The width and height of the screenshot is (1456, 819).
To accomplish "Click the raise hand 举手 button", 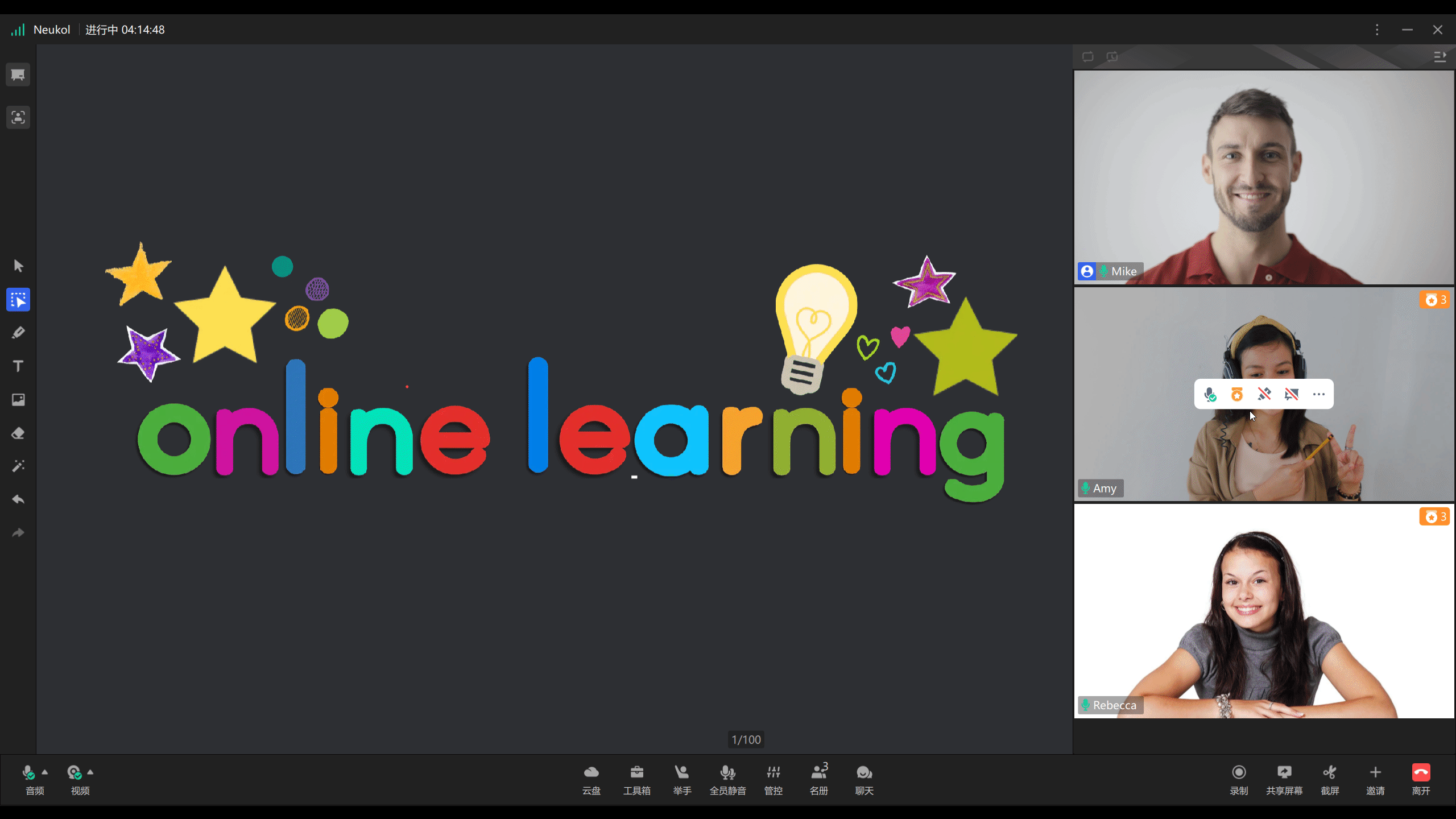I will coord(682,780).
